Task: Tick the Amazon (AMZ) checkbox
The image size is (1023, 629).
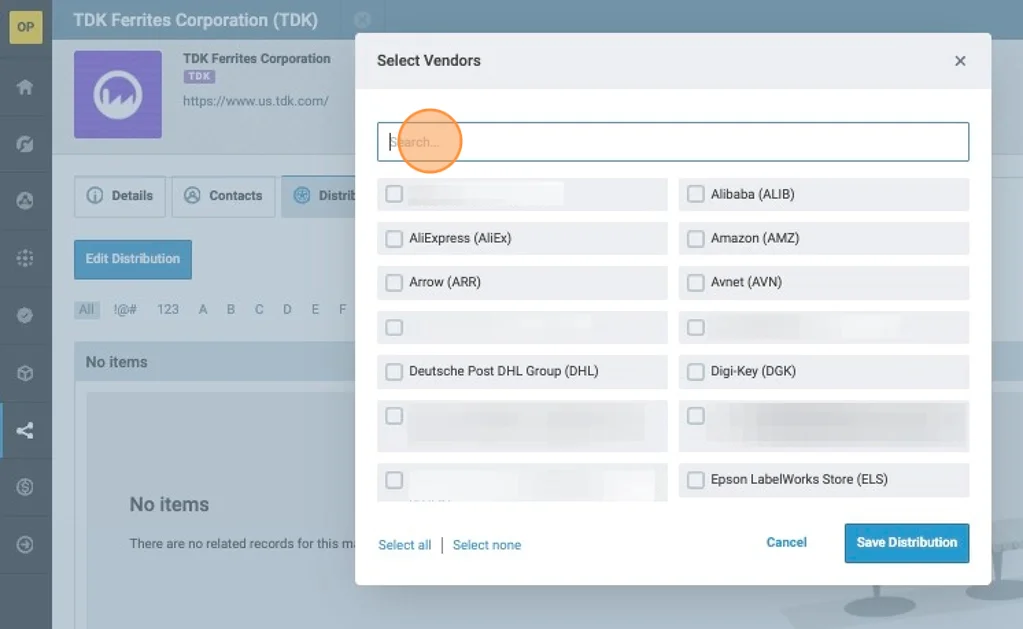Action: [x=696, y=238]
